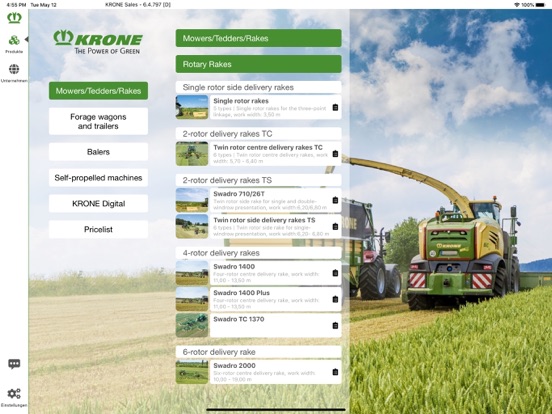Open the Produkte sidebar icon
Viewport: 552px width, 414px height.
point(14,40)
